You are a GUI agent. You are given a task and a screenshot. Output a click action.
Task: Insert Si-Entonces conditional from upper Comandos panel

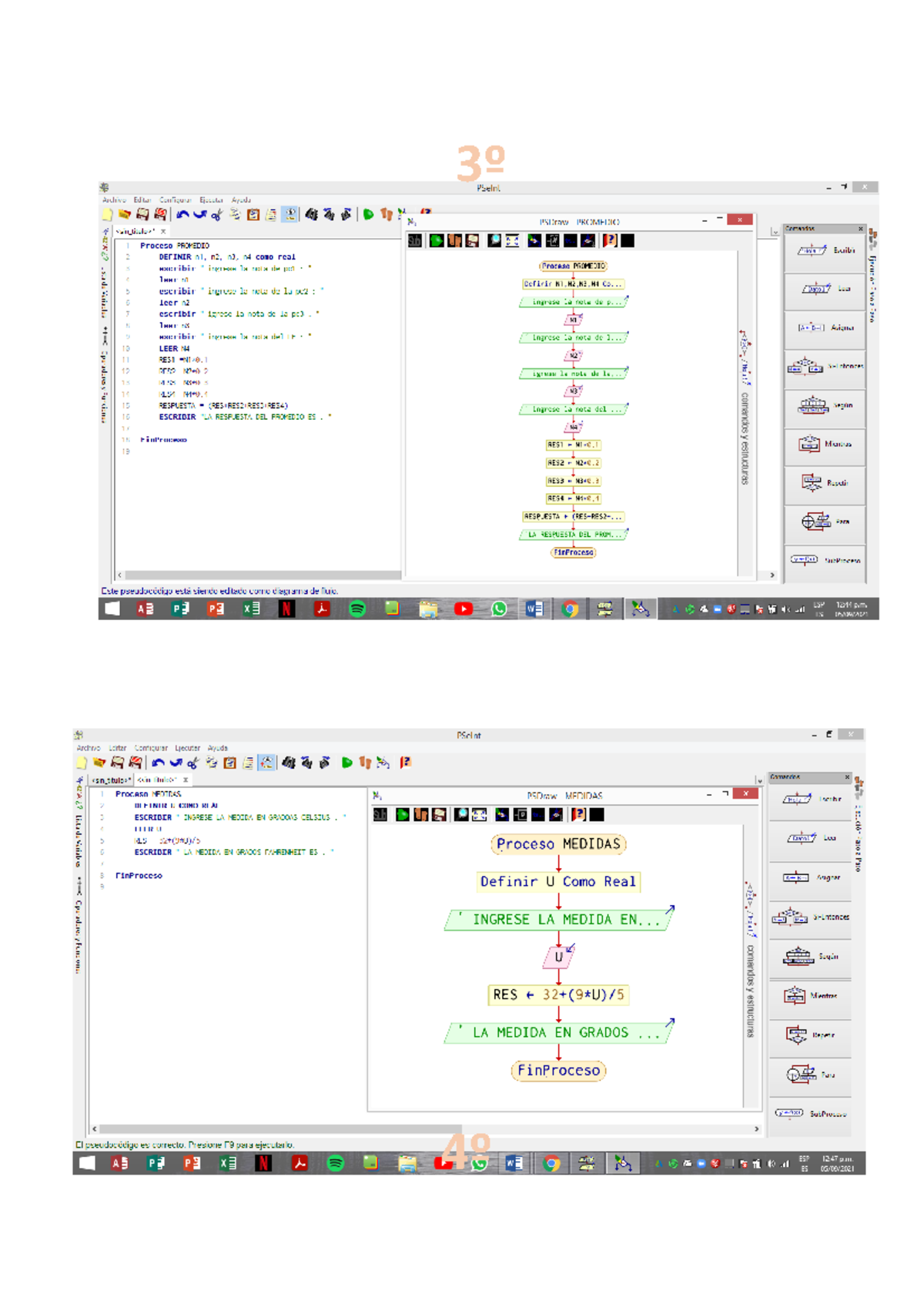825,367
